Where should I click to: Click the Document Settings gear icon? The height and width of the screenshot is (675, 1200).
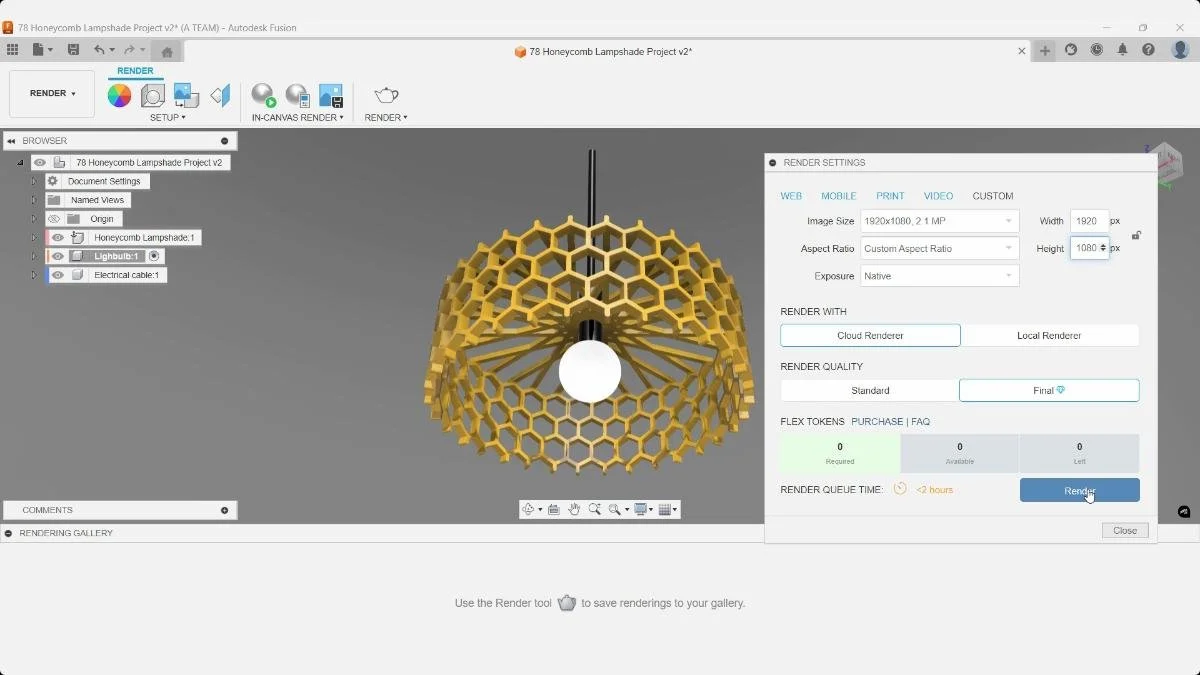tap(53, 181)
